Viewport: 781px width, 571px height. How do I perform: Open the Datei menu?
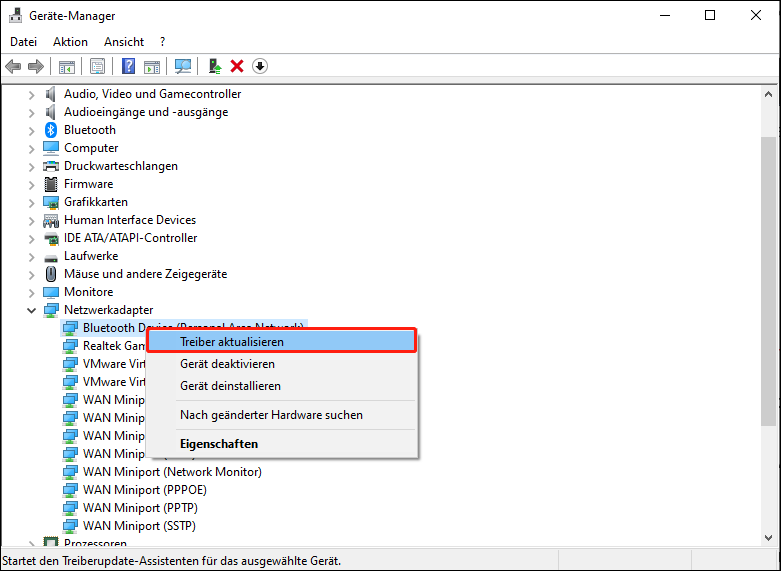(x=23, y=42)
